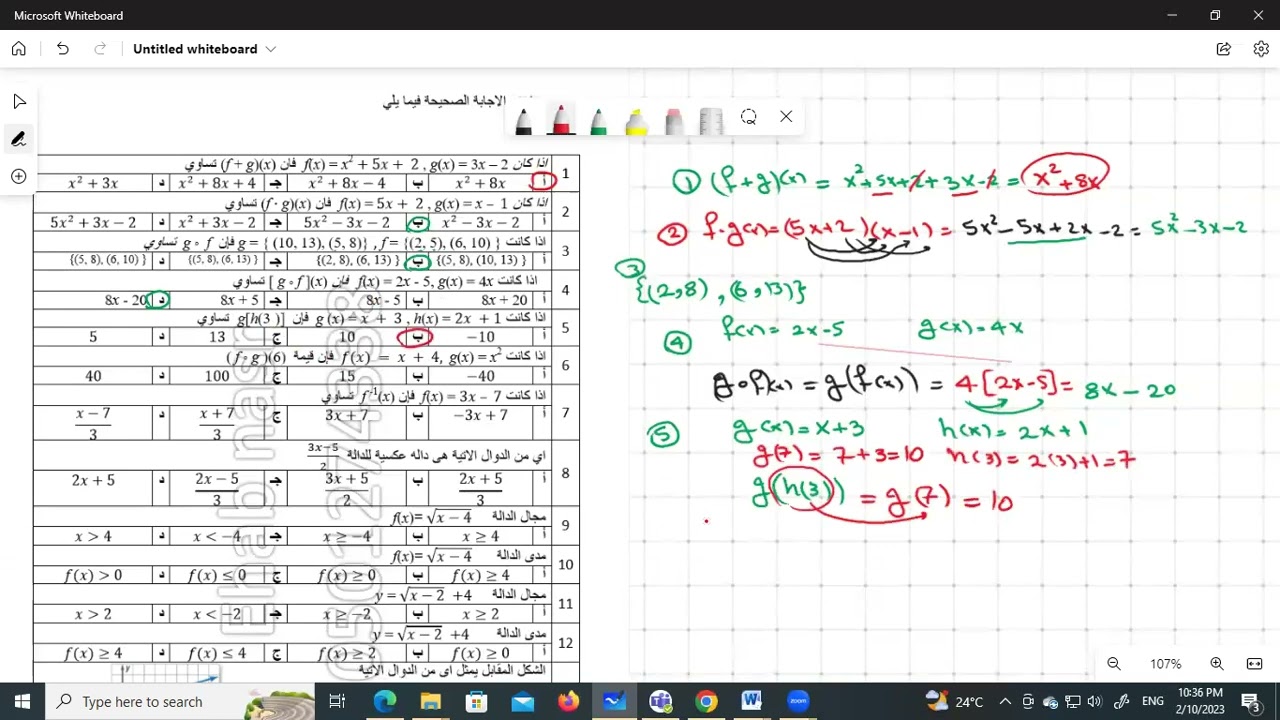Toggle the ruler tool
This screenshot has height=720, width=1280.
pos(711,121)
